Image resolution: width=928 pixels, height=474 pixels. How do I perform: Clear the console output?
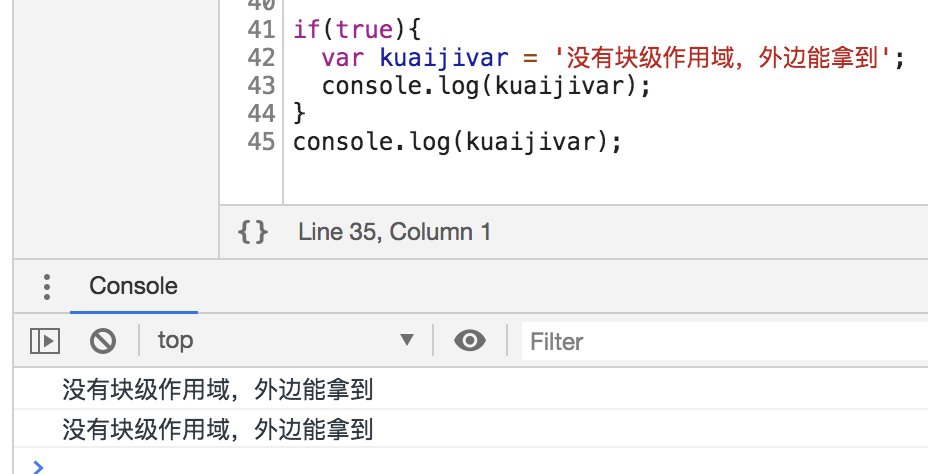click(103, 341)
